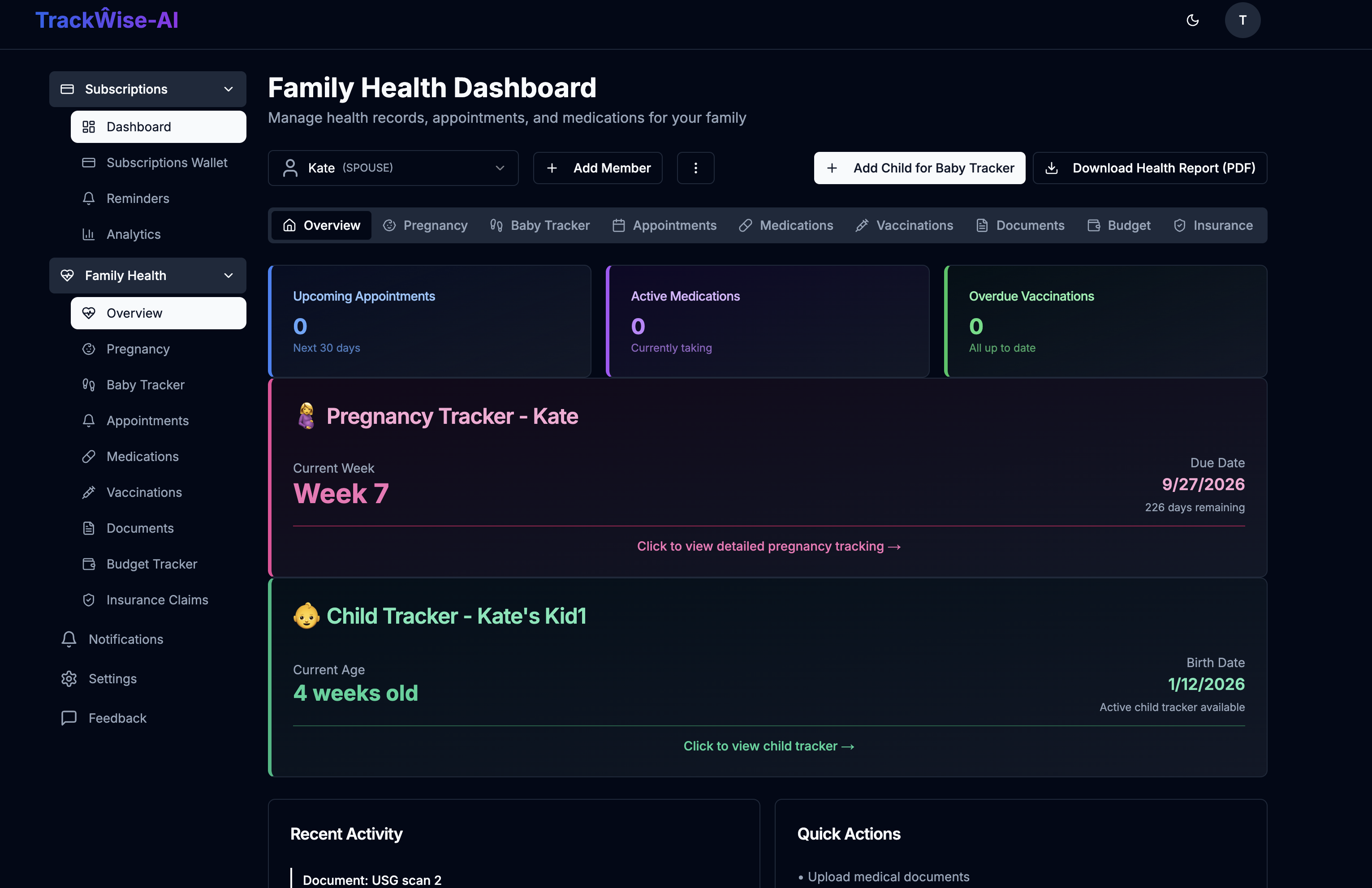Screen dimensions: 1372x888
Task: Open the Baby Tracker section from sidebar
Action: pyautogui.click(x=145, y=384)
